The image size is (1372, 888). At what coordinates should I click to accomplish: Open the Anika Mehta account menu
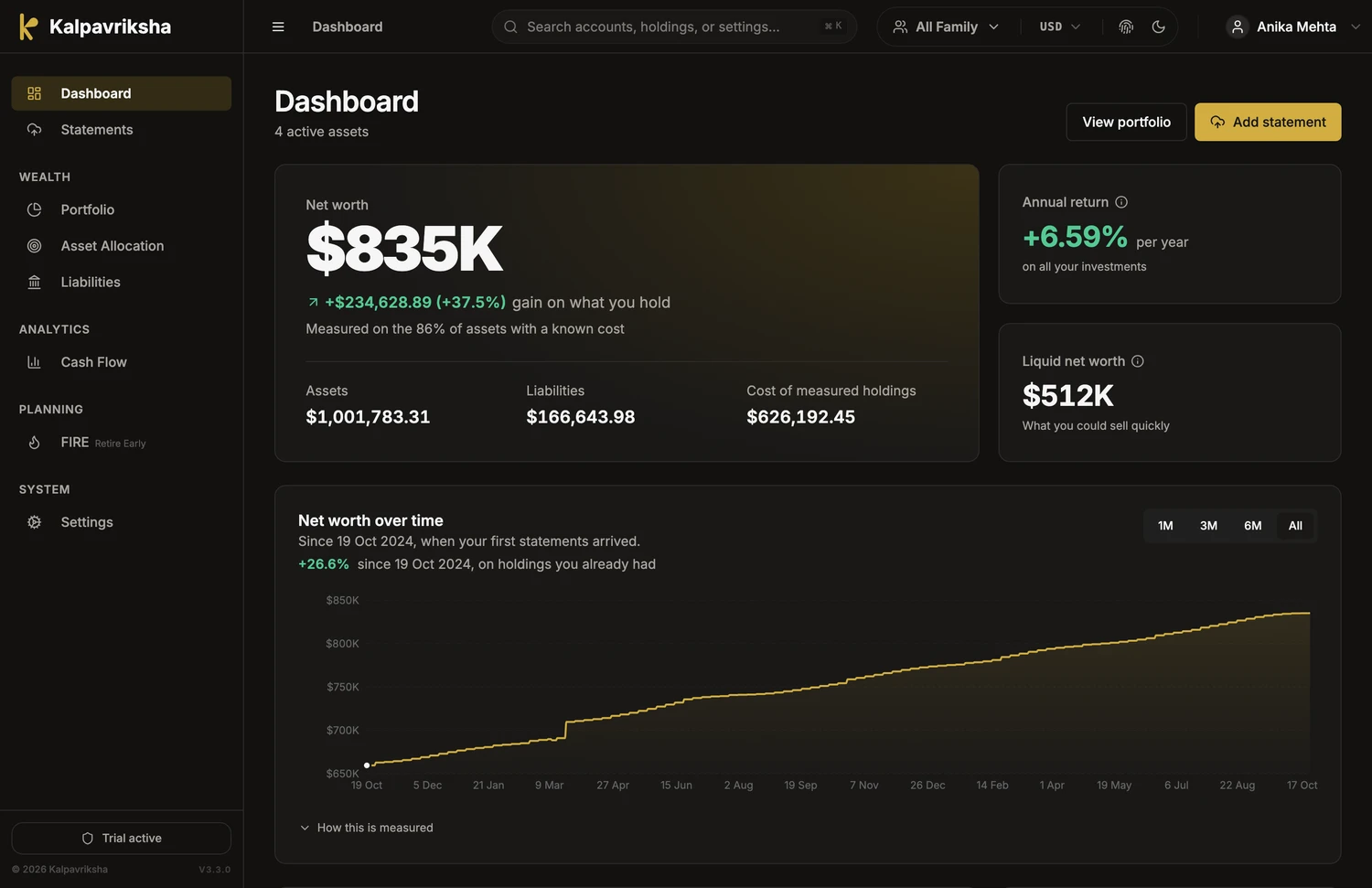coord(1293,27)
